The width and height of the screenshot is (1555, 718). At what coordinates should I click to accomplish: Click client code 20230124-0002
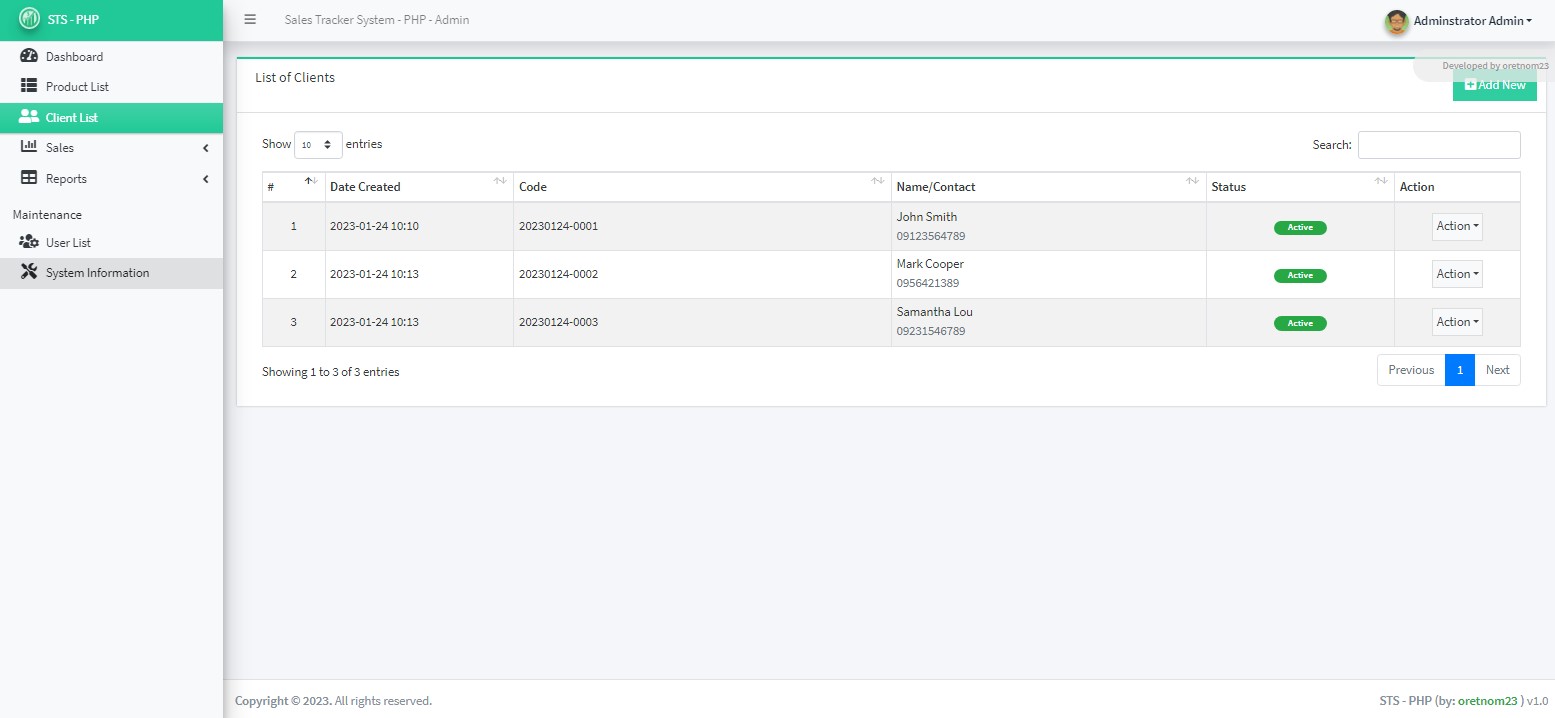[558, 274]
